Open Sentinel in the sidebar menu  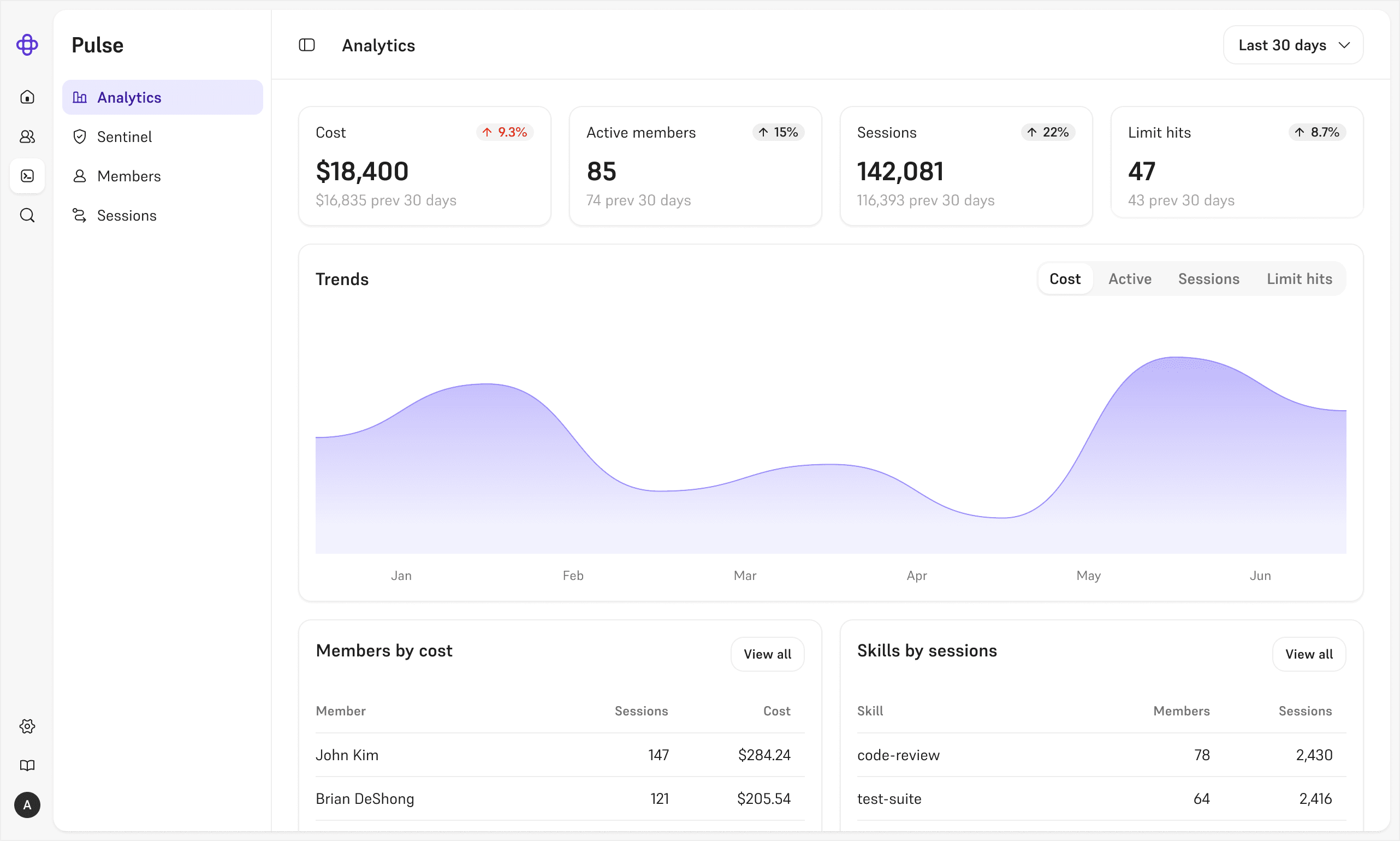point(124,137)
